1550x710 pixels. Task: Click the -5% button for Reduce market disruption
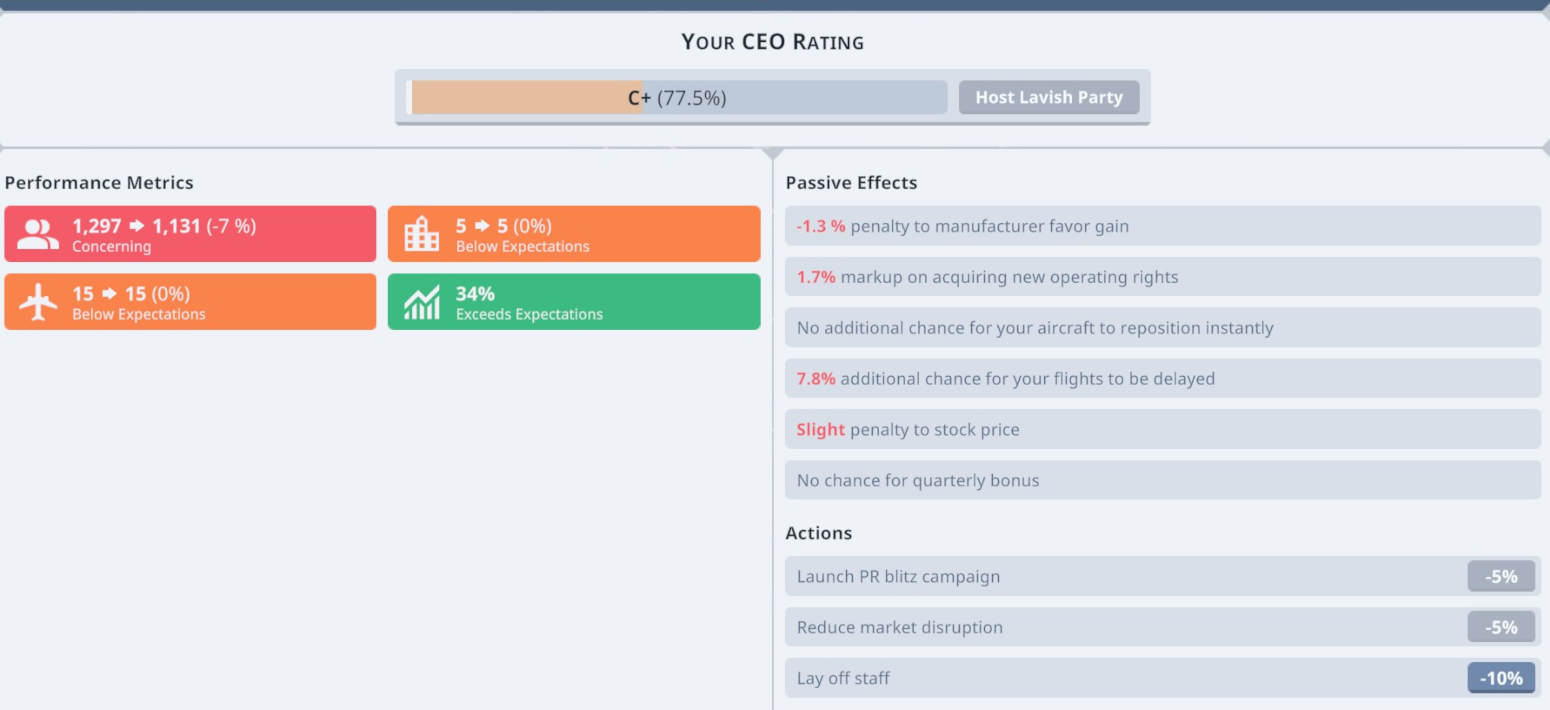click(x=1501, y=627)
